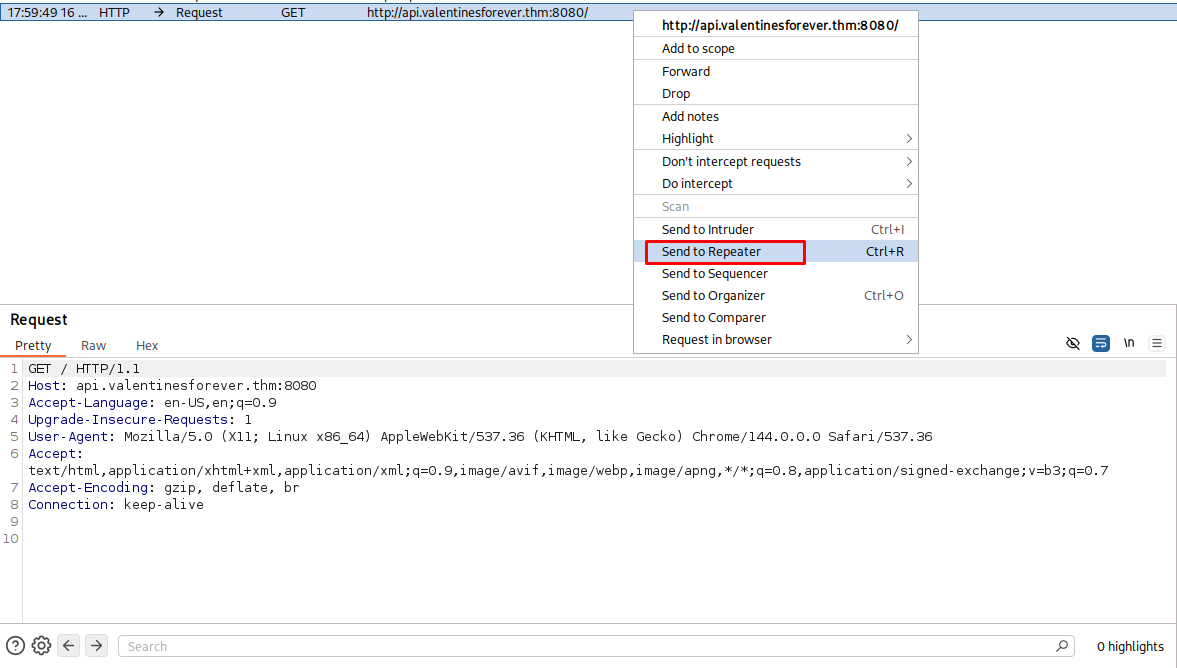Switch to the Hex tab
This screenshot has height=668, width=1177.
click(147, 346)
